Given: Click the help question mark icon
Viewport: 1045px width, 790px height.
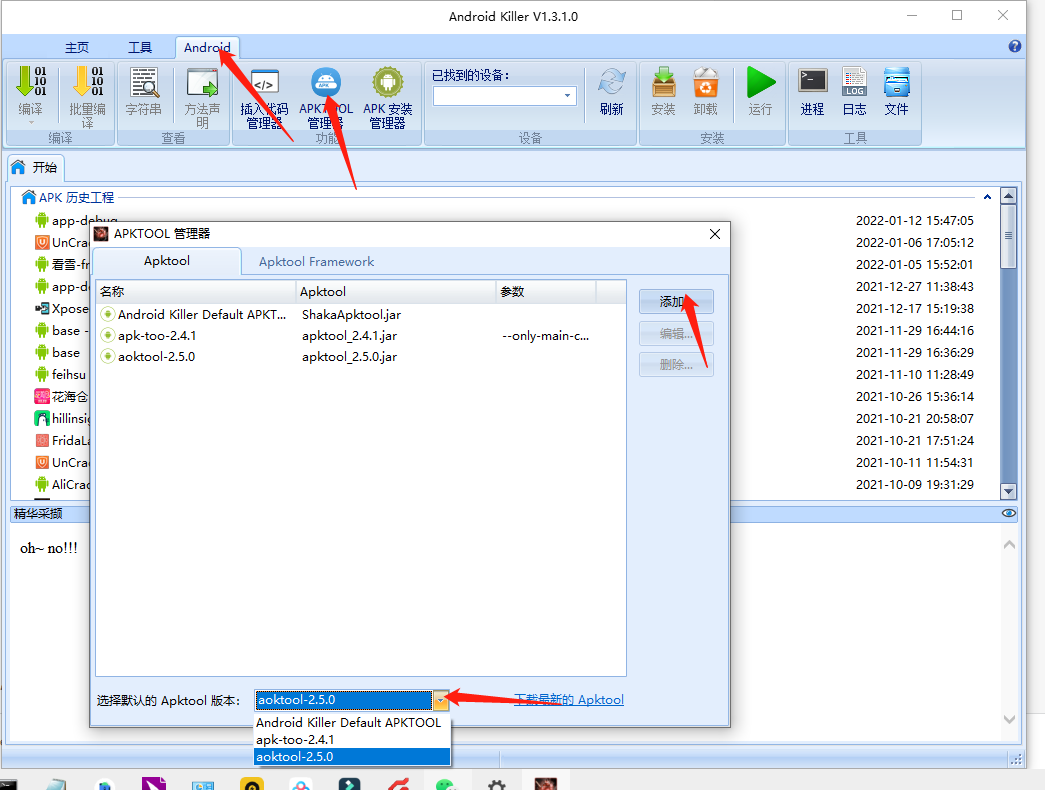Looking at the screenshot, I should coord(1014,46).
